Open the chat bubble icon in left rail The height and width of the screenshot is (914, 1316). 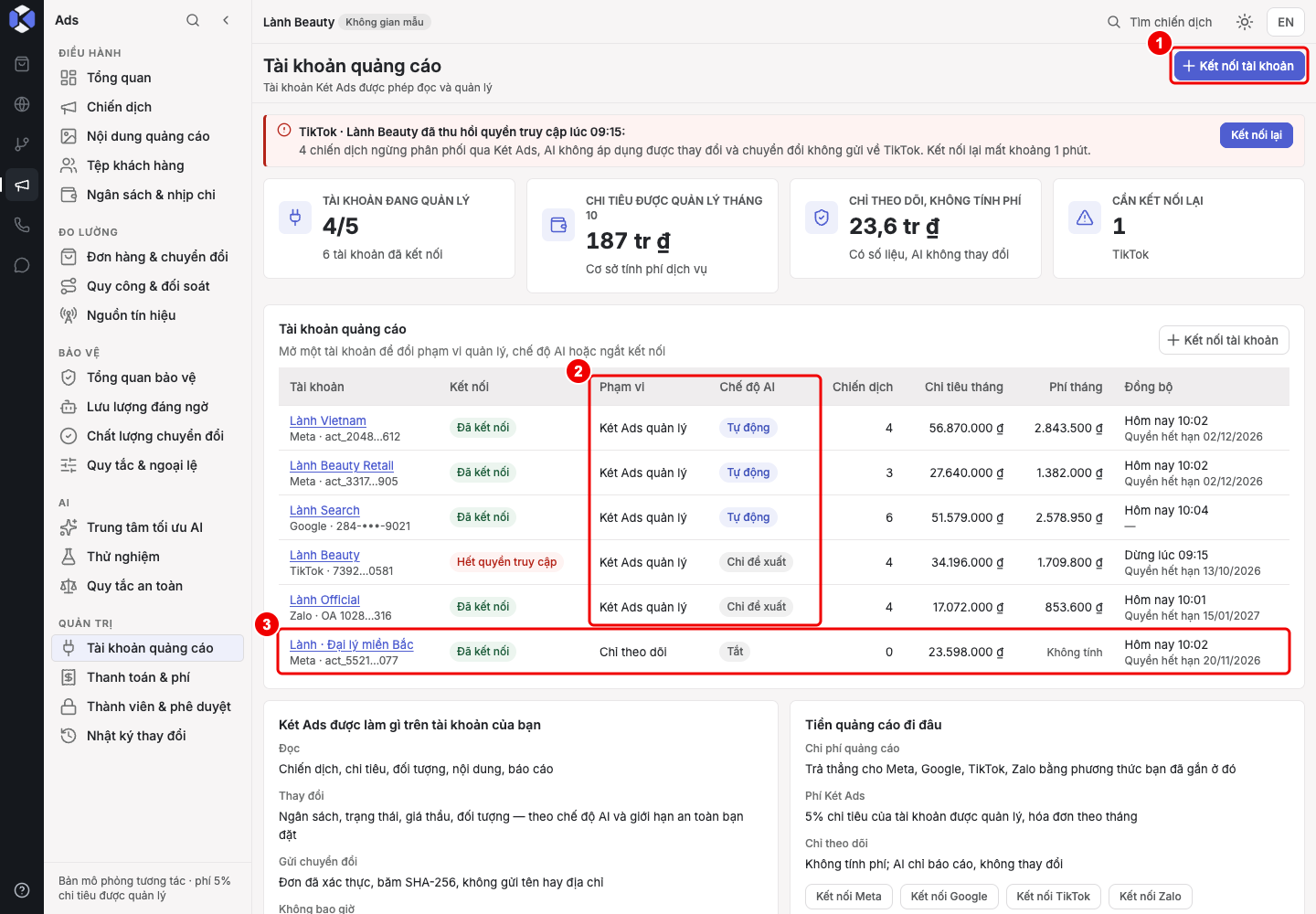[22, 265]
